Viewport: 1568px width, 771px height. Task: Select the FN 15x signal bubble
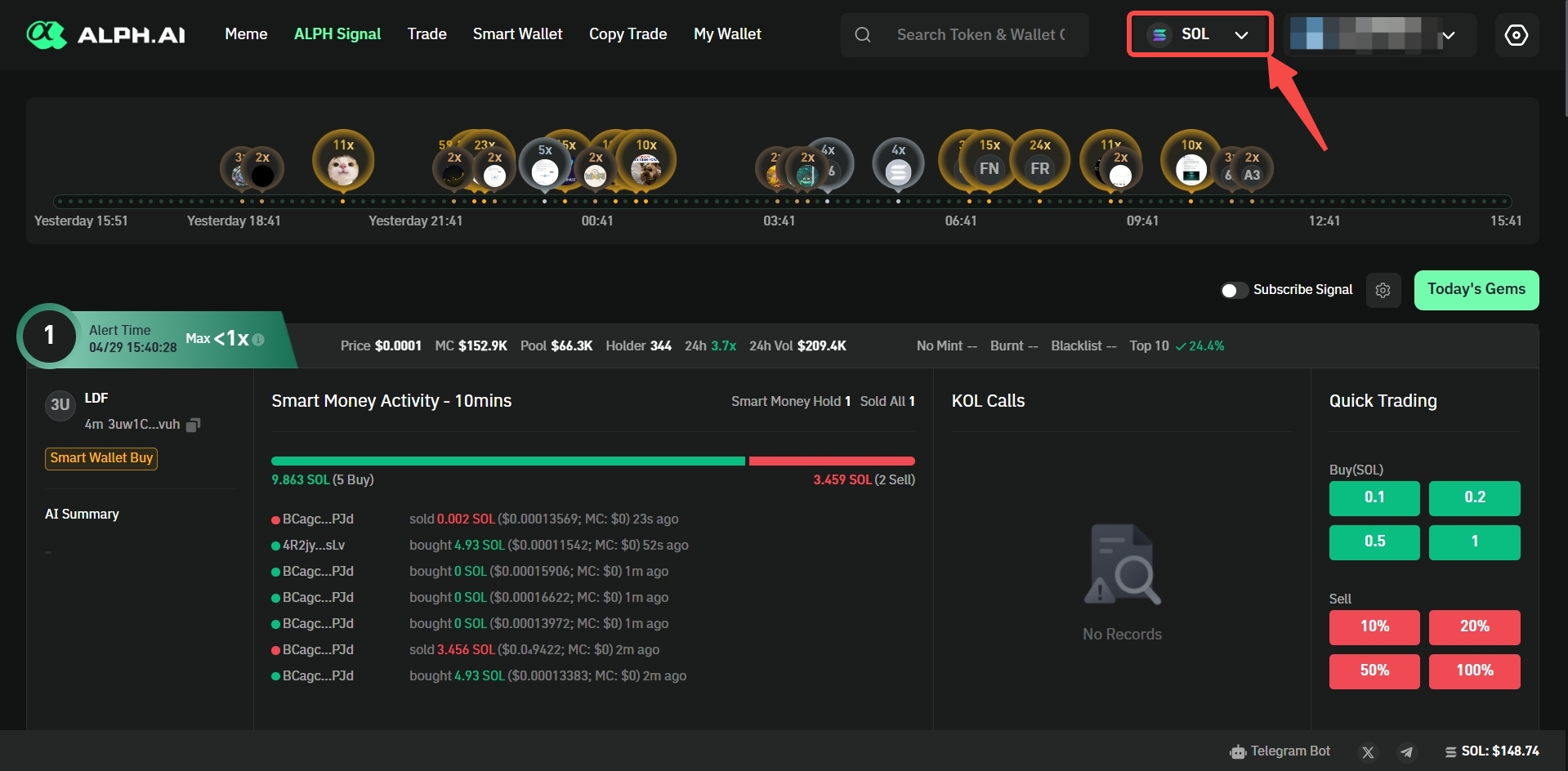[989, 161]
